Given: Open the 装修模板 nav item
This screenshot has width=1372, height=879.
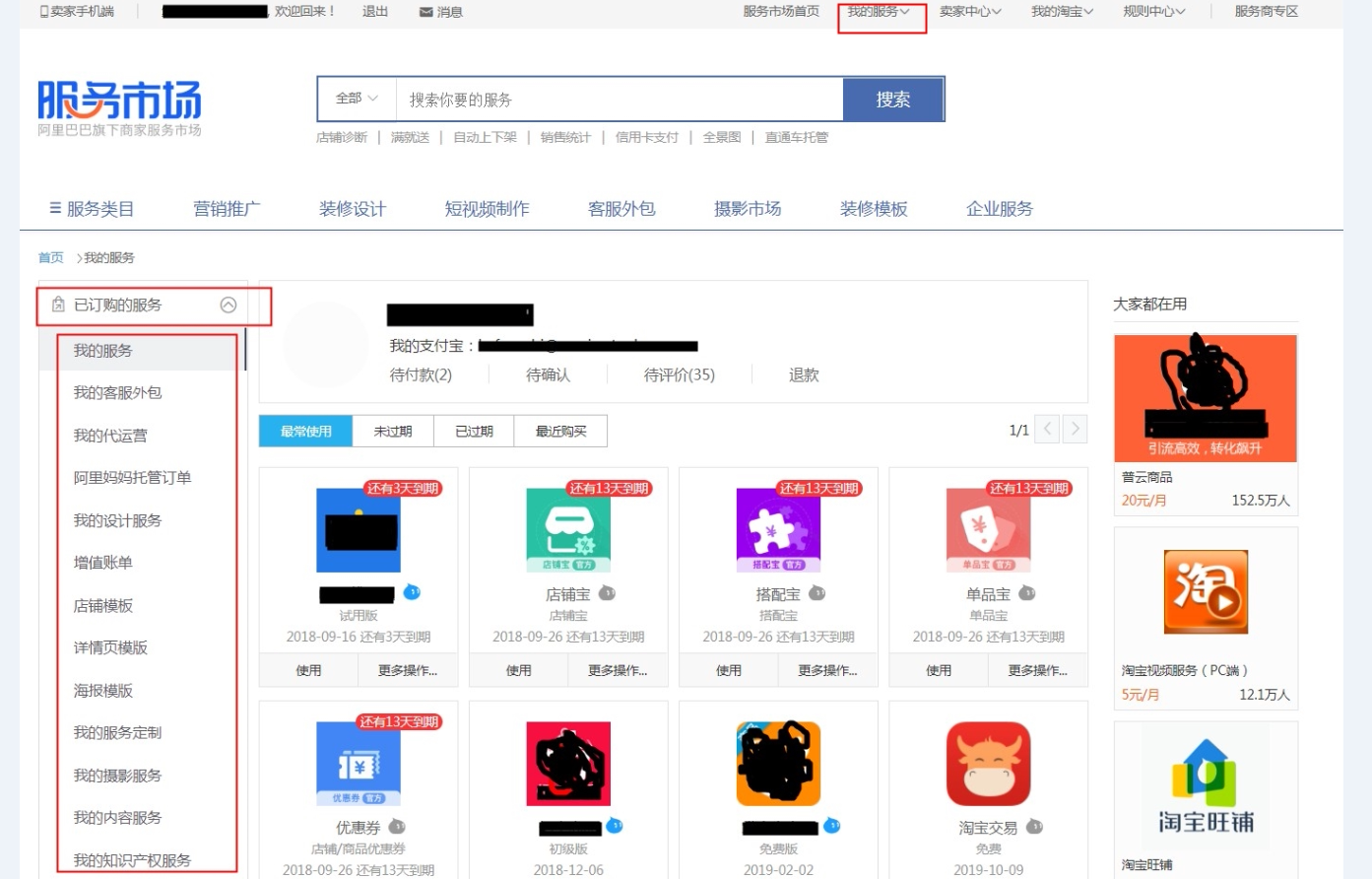Looking at the screenshot, I should (874, 209).
